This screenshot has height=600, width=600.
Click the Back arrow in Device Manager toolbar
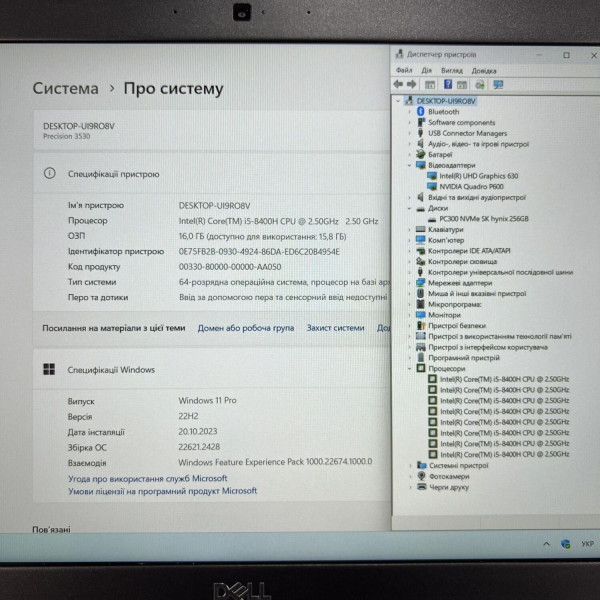pyautogui.click(x=398, y=84)
